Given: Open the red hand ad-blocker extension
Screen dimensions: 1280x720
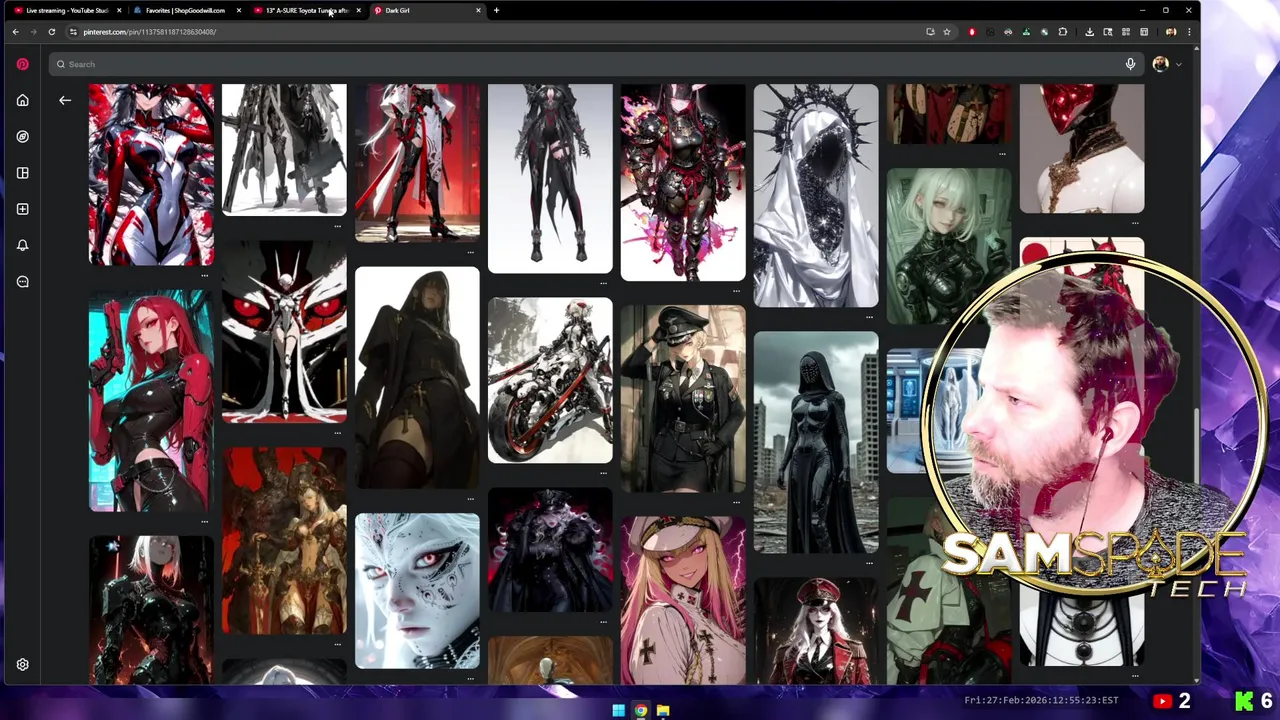Looking at the screenshot, I should point(971,32).
